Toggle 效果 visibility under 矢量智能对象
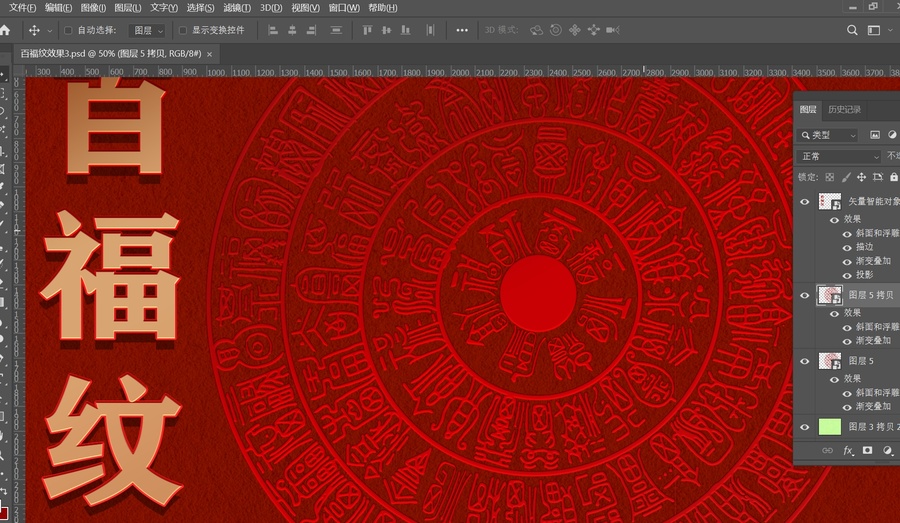Viewport: 900px width, 523px height. (834, 220)
